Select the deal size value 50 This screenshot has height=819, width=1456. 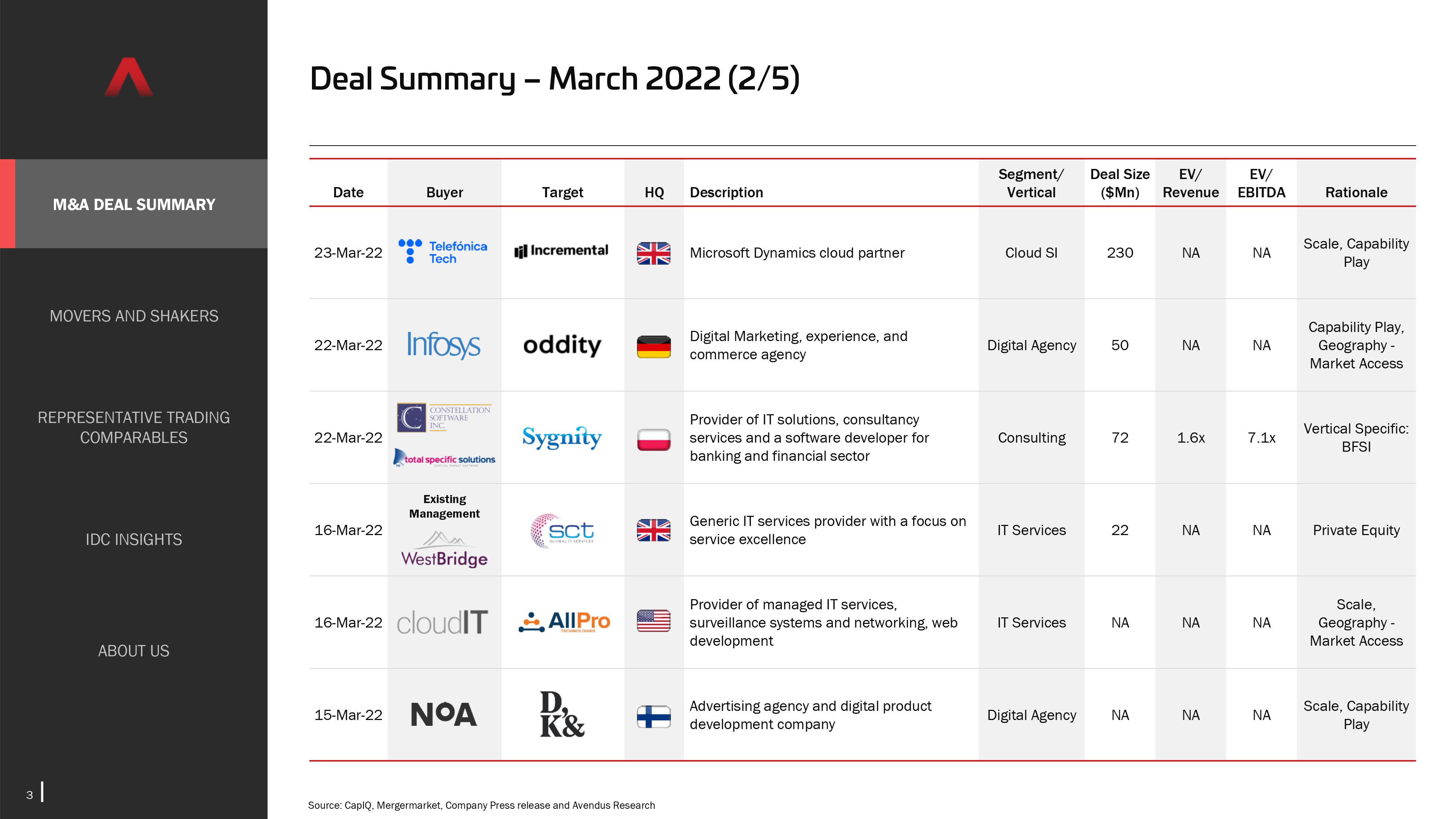[1120, 345]
